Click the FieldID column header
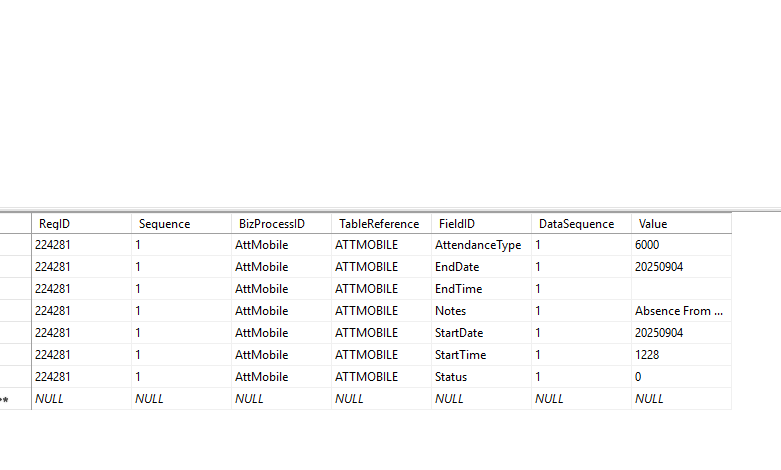 pos(455,224)
